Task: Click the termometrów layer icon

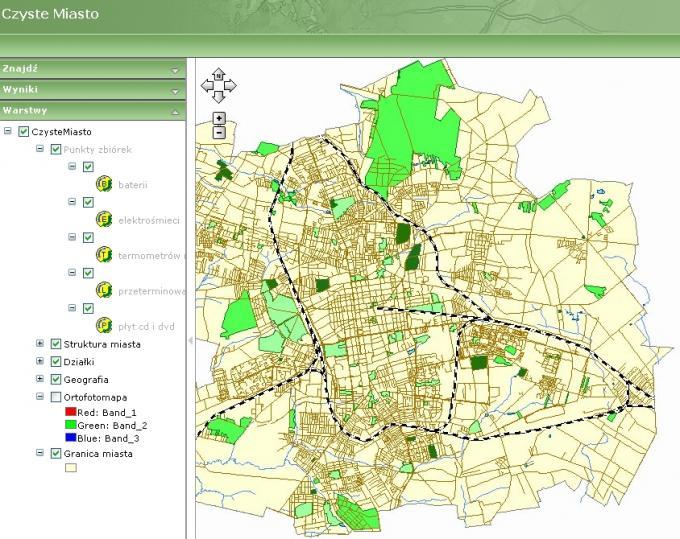Action: click(104, 255)
